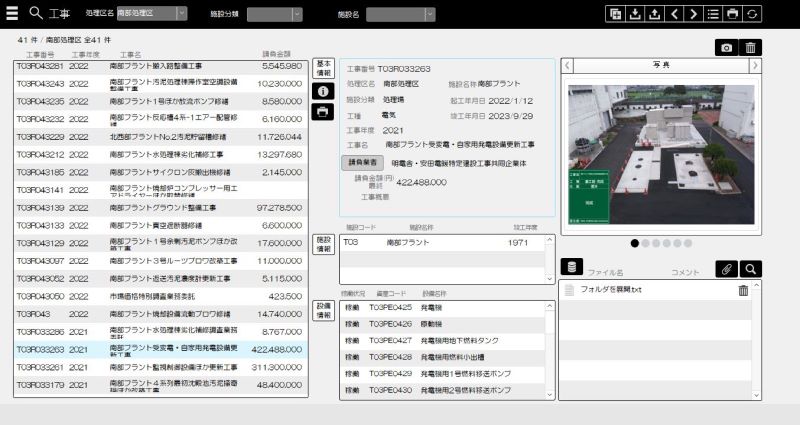Screen dimensions: 800x425
Task: Click the contract amount 422,488,000 field
Action: pos(421,182)
